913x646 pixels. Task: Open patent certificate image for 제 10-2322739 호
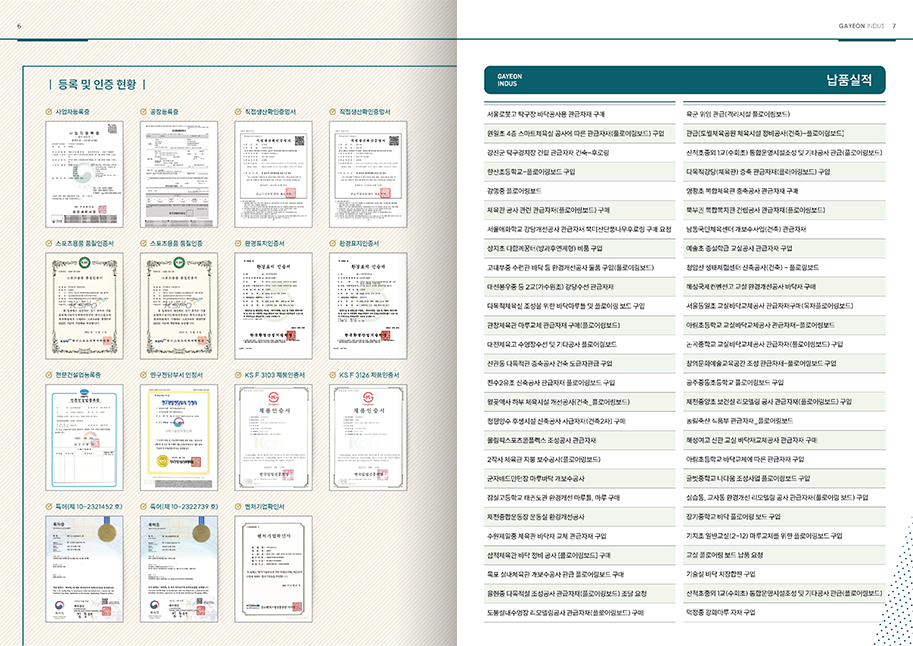(x=179, y=567)
